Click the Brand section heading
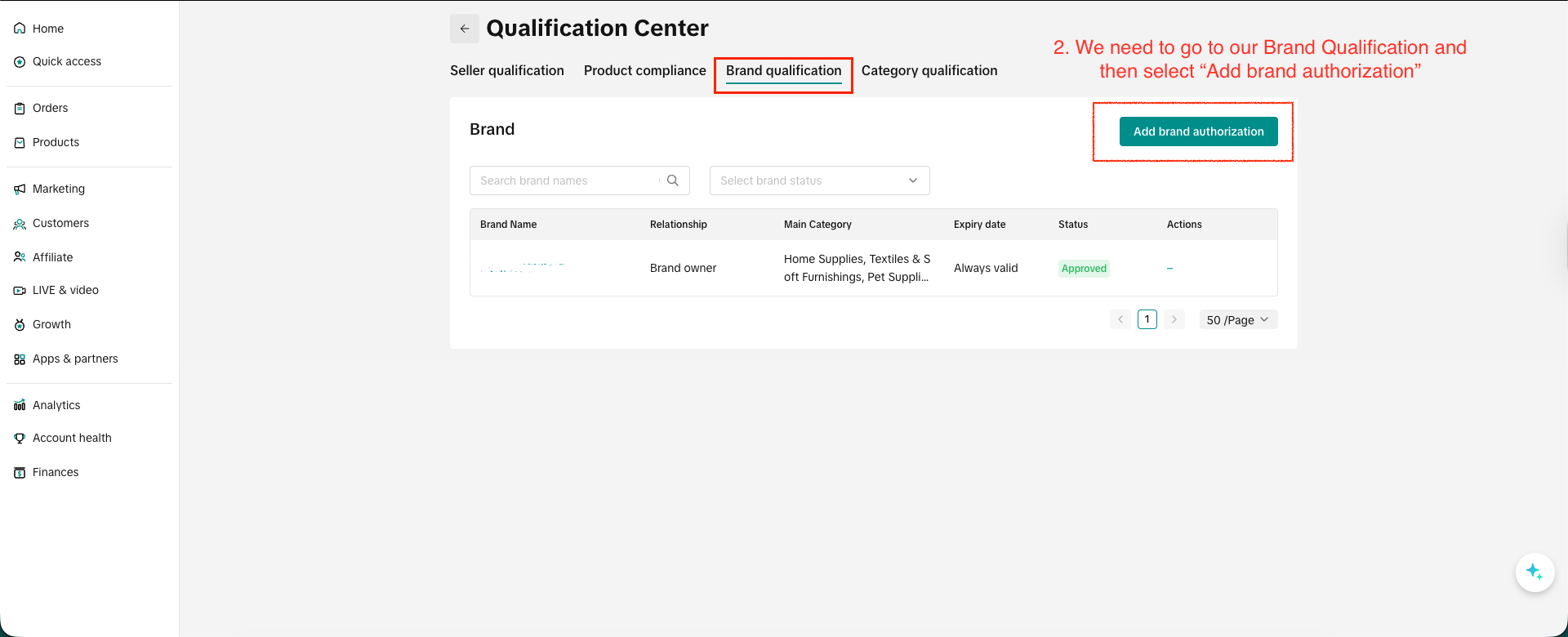Image resolution: width=1568 pixels, height=637 pixels. [492, 129]
